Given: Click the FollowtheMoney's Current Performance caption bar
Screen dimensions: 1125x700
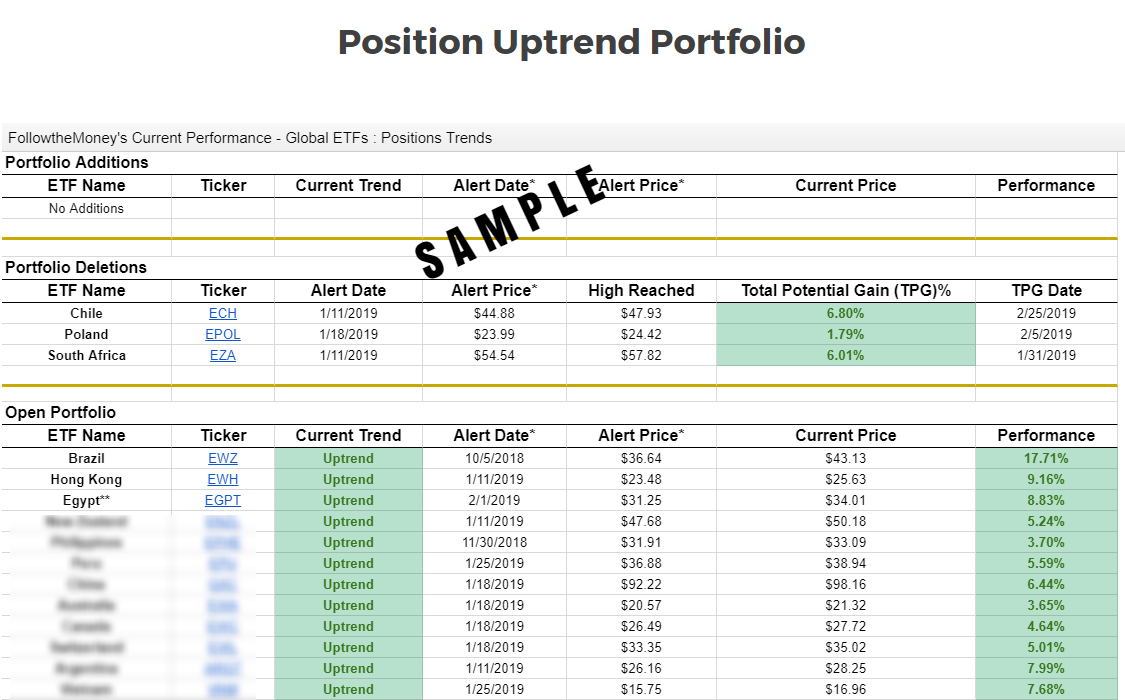Looking at the screenshot, I should (560, 138).
